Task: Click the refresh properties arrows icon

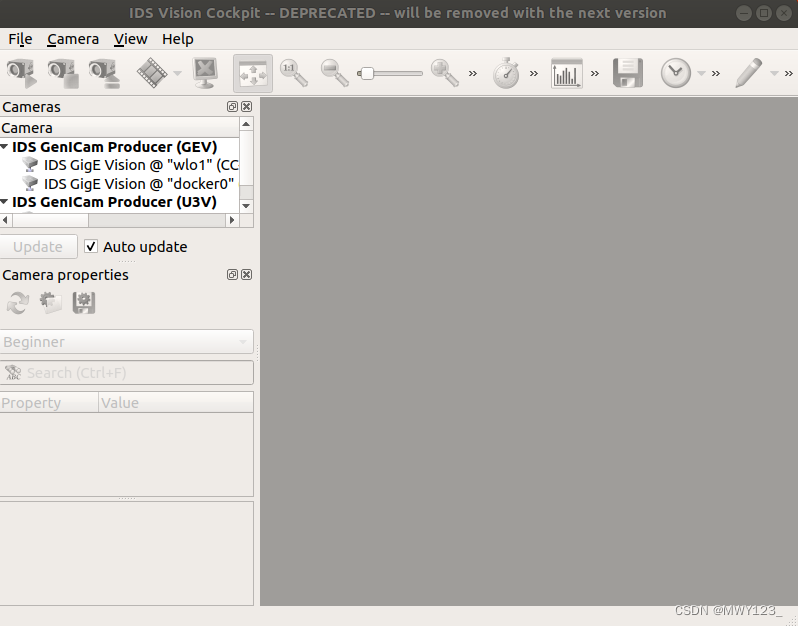Action: point(18,303)
